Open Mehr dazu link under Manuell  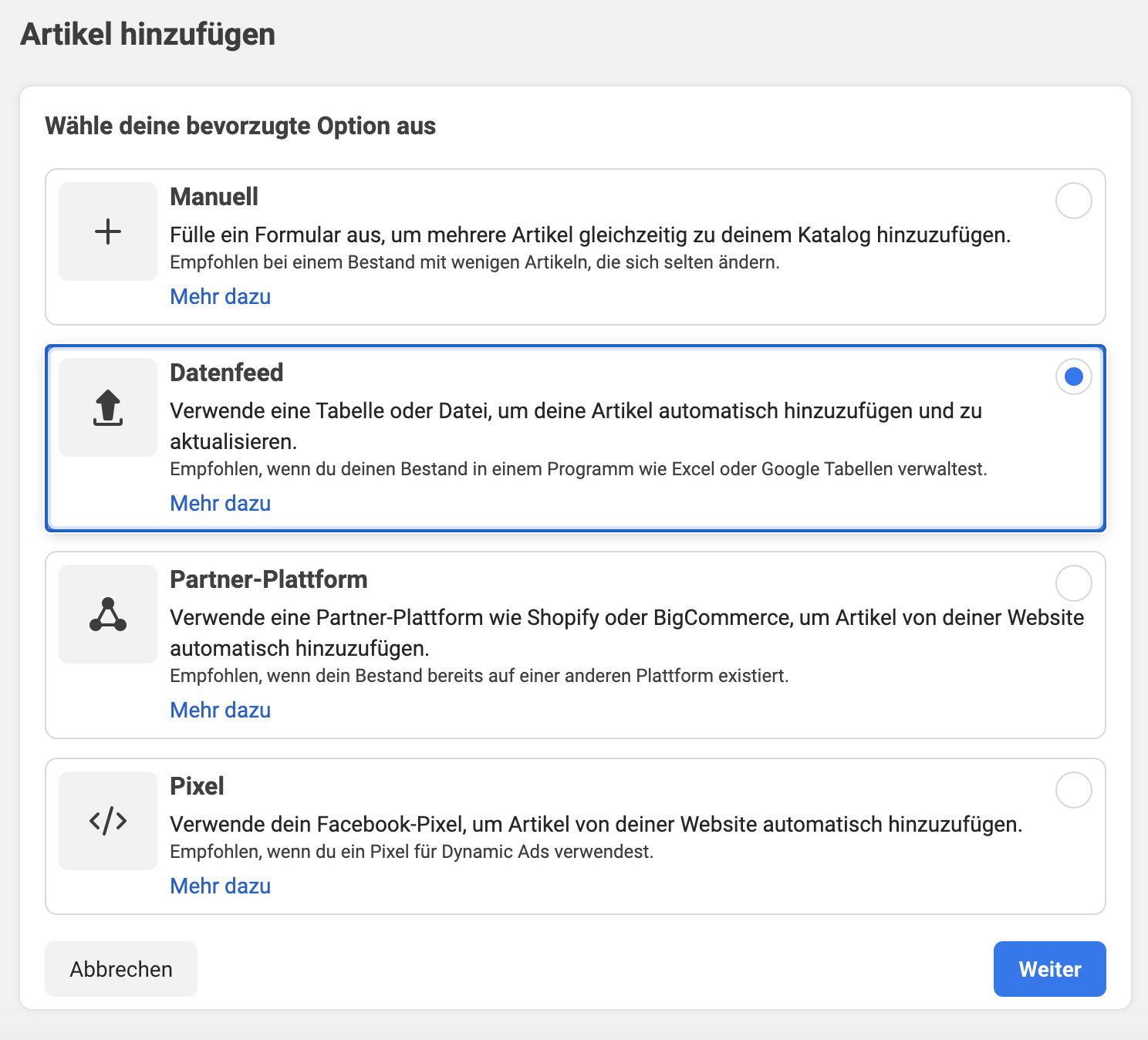click(x=221, y=296)
